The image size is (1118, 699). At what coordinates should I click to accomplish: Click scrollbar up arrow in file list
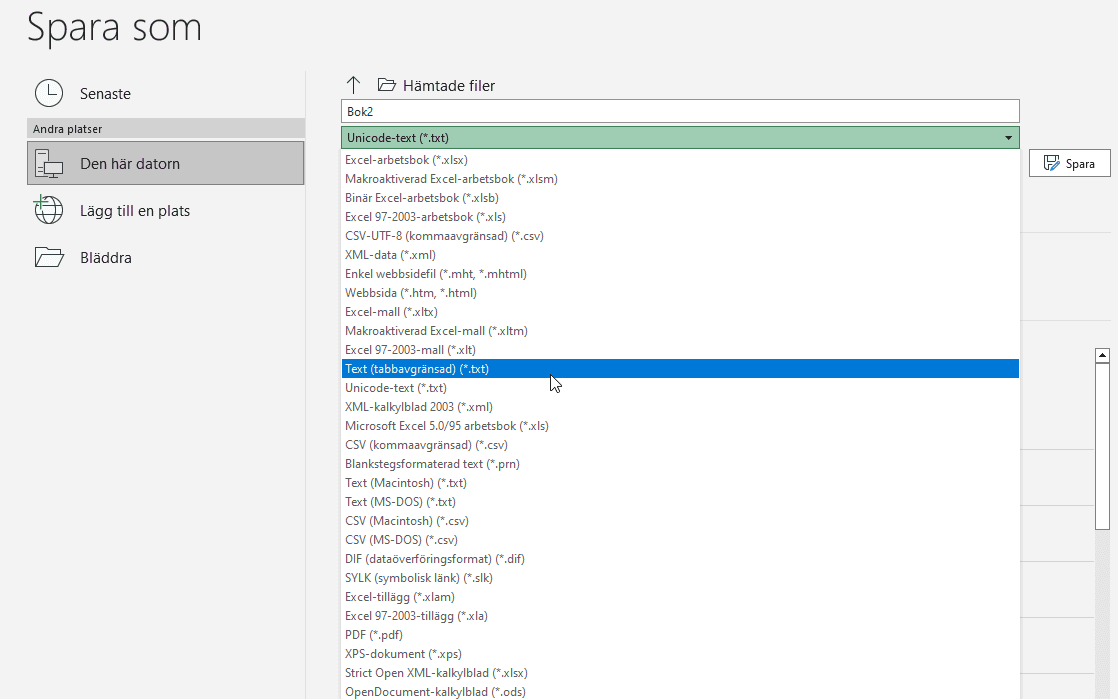point(1102,355)
